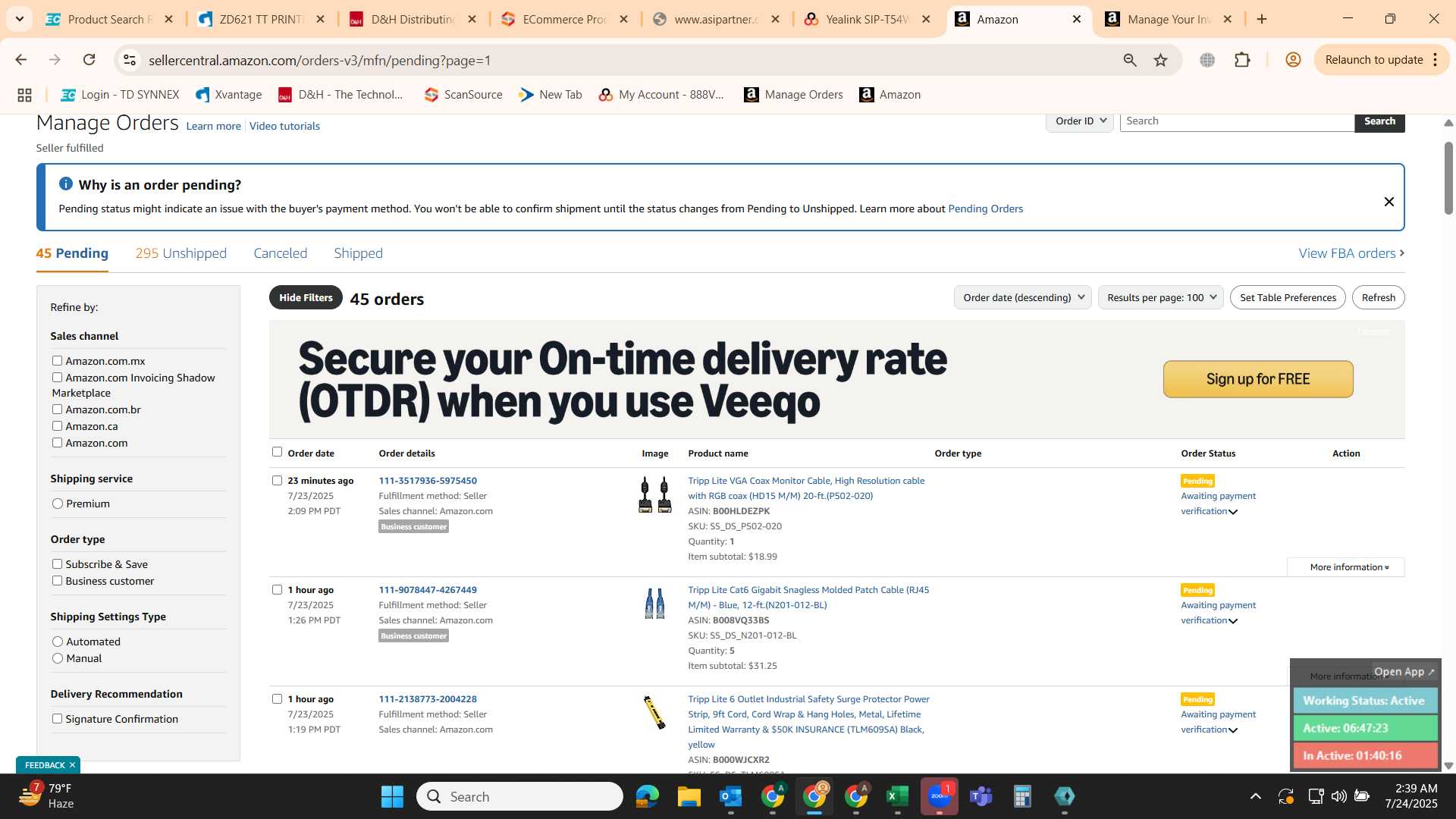1456x819 pixels.
Task: Open the Order ID search type dropdown
Action: tap(1080, 121)
